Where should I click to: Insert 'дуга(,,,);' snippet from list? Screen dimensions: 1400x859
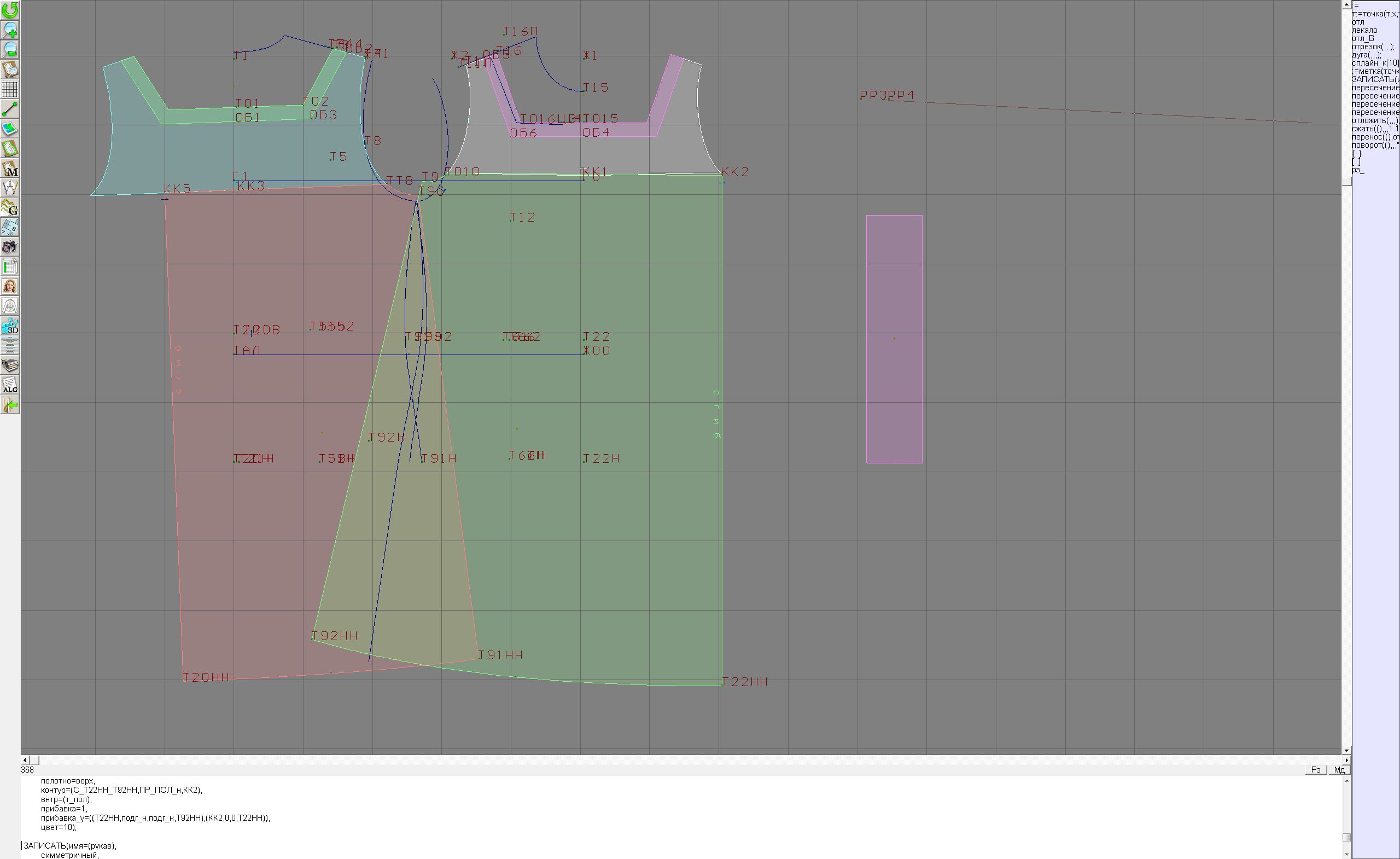[1367, 55]
